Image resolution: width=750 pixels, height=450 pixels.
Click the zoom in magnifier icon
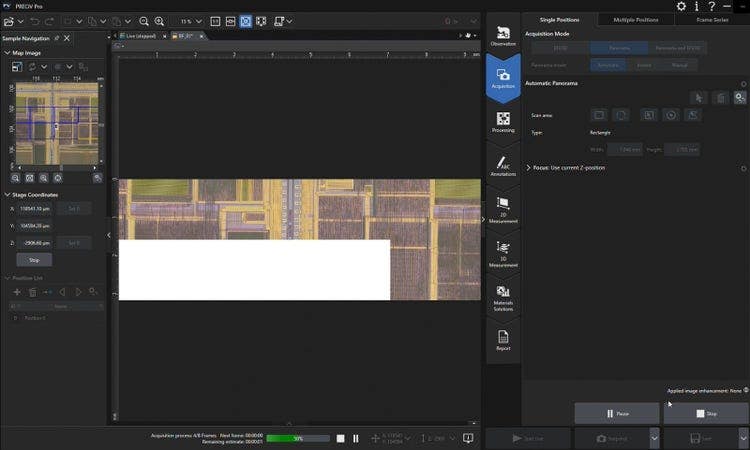(x=159, y=21)
